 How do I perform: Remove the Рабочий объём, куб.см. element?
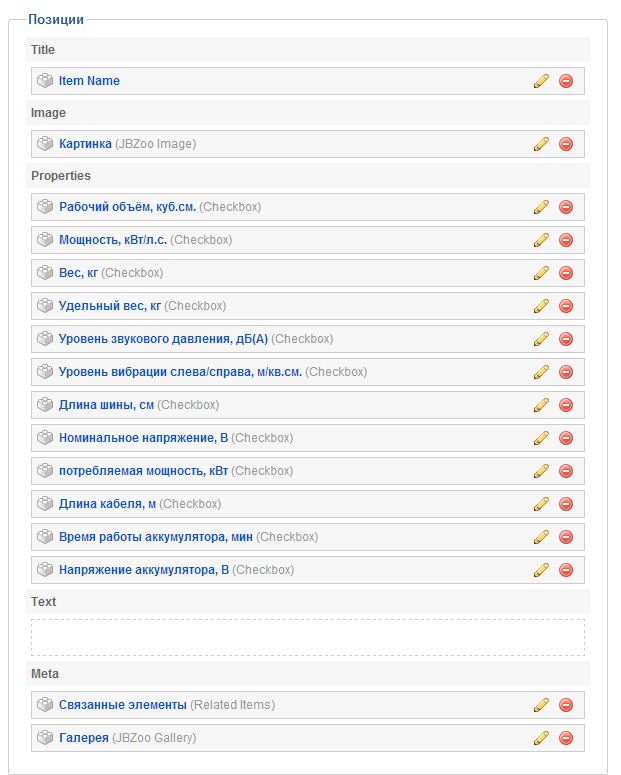(x=566, y=207)
